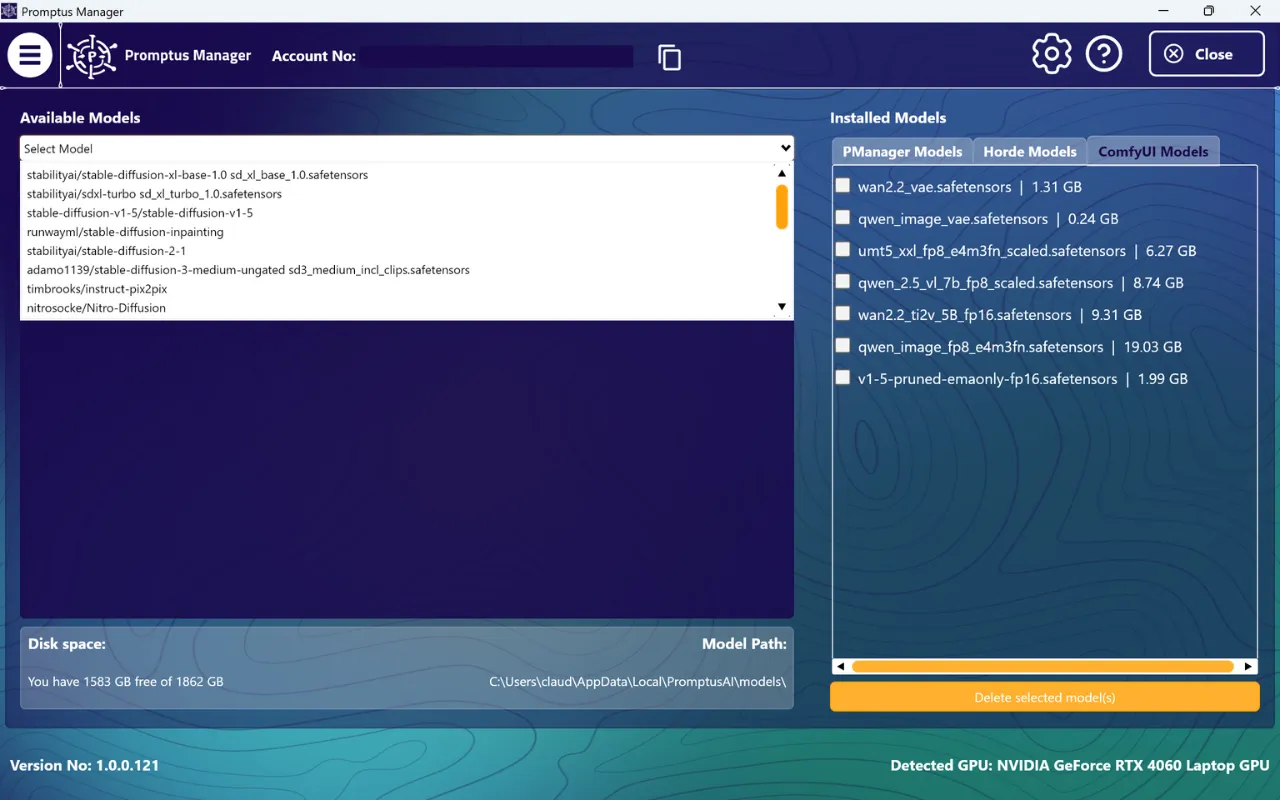
Task: Click Delete selected model(s) button
Action: [1045, 697]
